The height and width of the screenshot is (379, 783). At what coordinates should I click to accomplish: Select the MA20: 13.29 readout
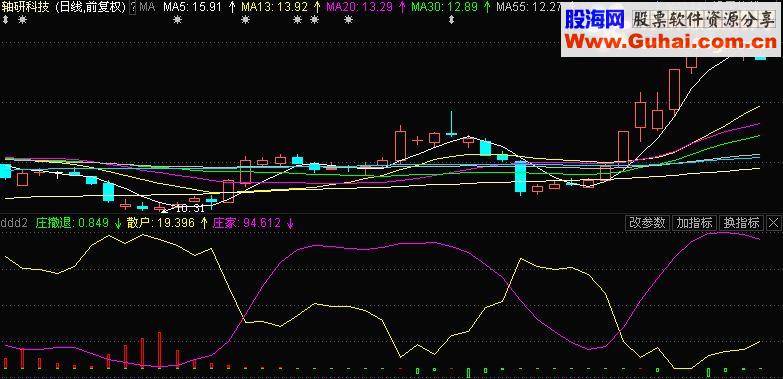(360, 7)
